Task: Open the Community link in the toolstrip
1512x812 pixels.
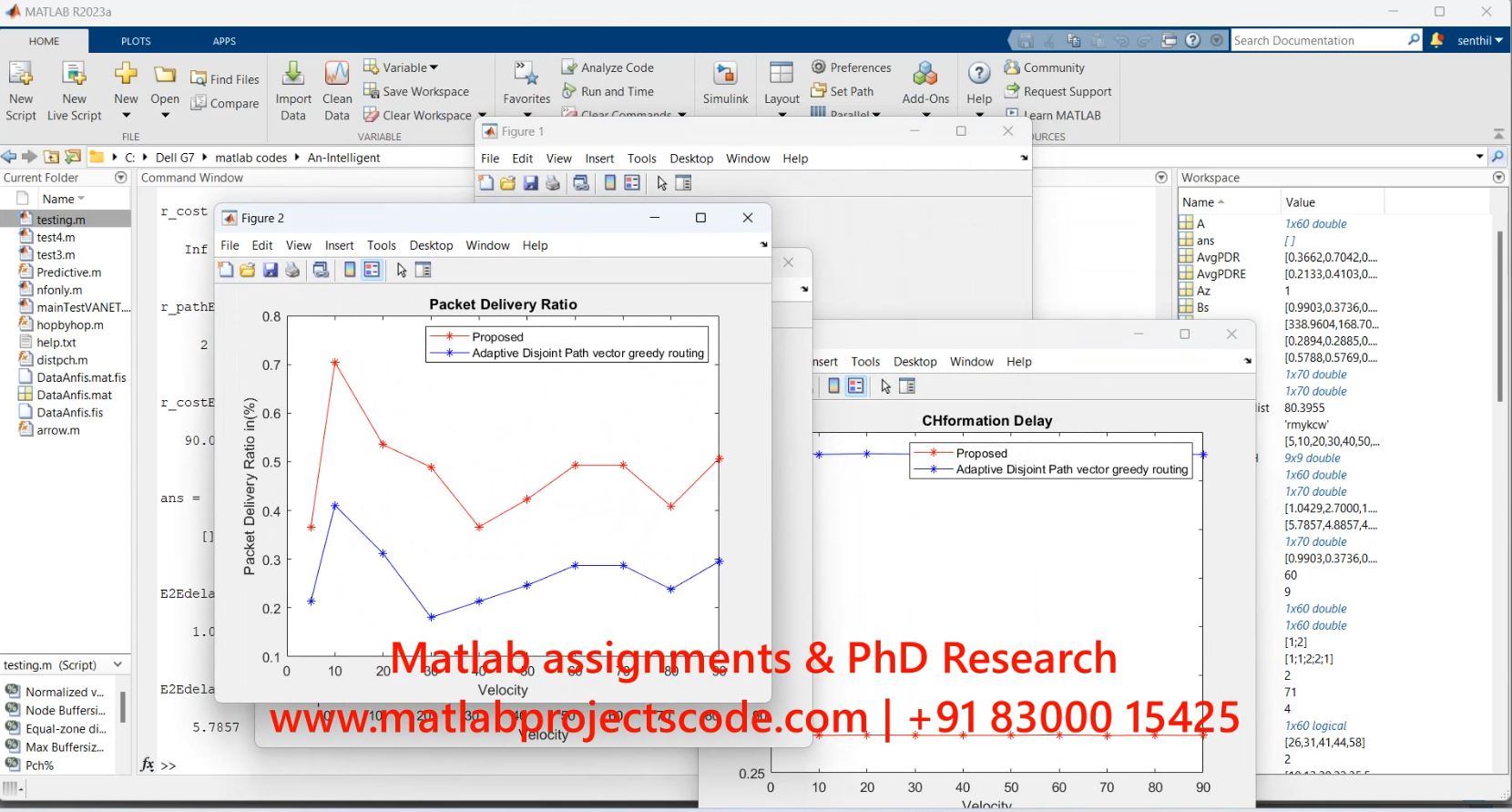Action: (1045, 67)
